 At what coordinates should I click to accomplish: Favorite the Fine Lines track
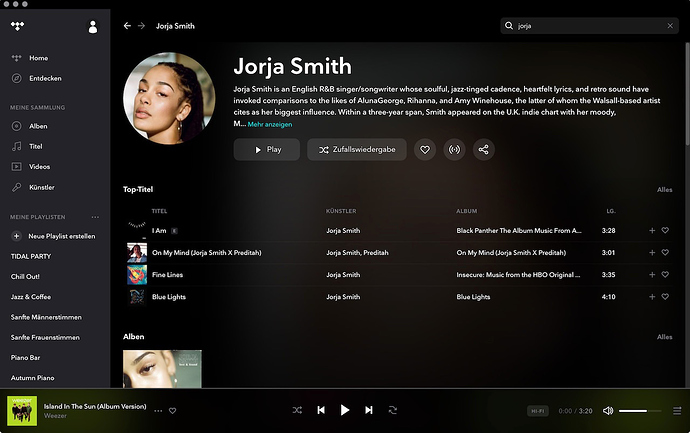coord(665,274)
